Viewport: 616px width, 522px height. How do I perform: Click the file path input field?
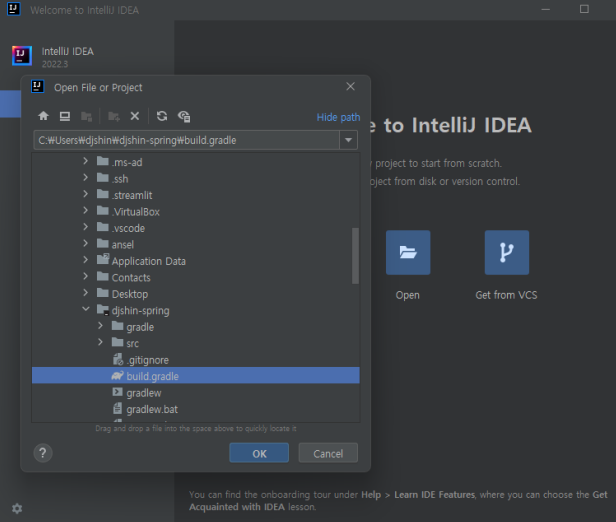coord(187,140)
